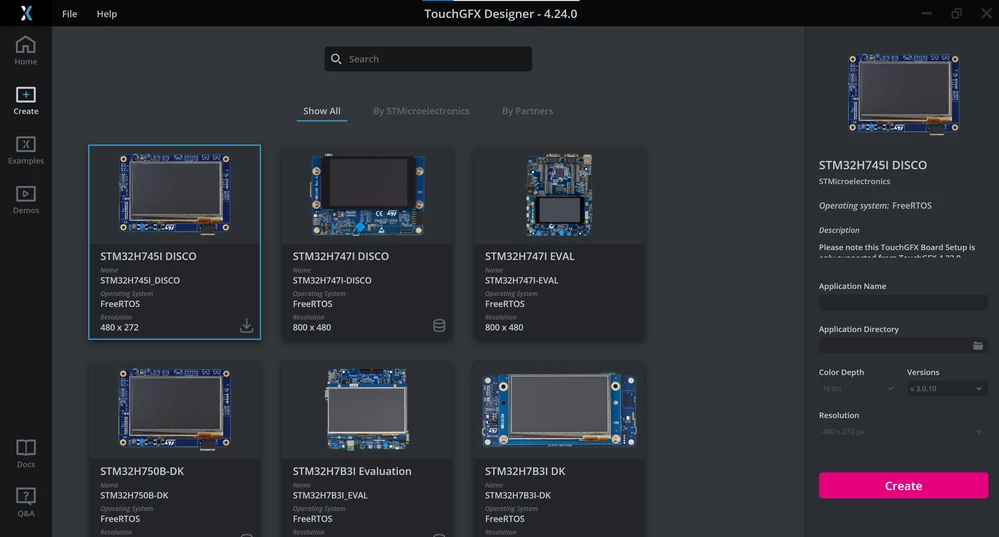
Task: Switch to By STMicroelectronics tab
Action: (421, 111)
